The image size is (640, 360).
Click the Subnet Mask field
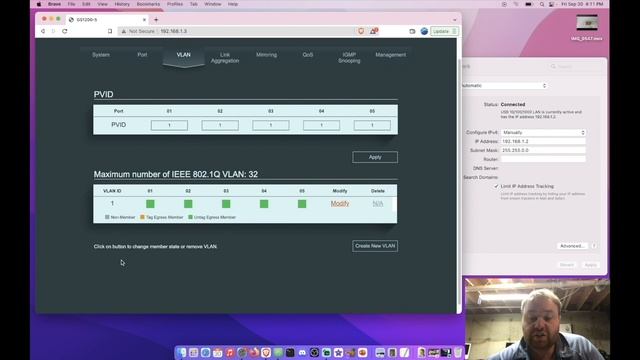point(543,150)
